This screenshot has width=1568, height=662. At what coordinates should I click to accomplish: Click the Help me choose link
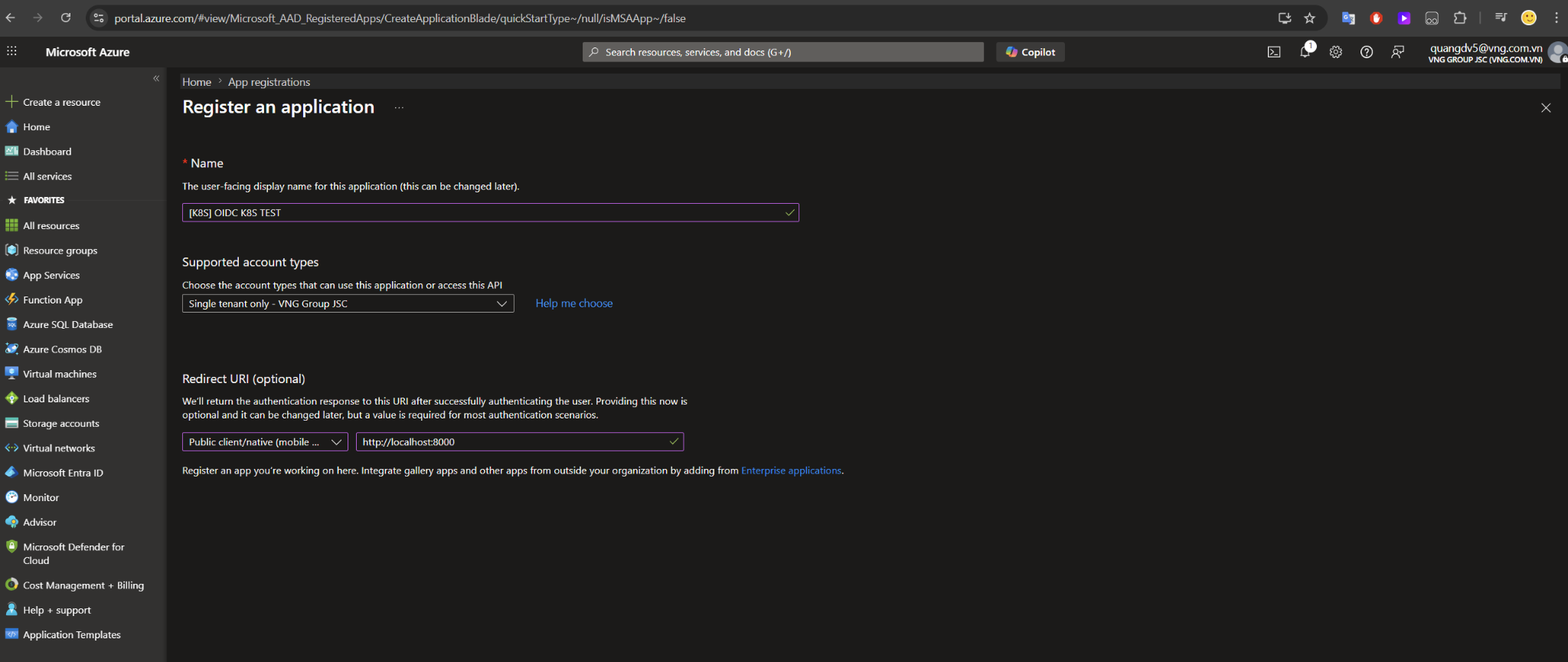[574, 303]
